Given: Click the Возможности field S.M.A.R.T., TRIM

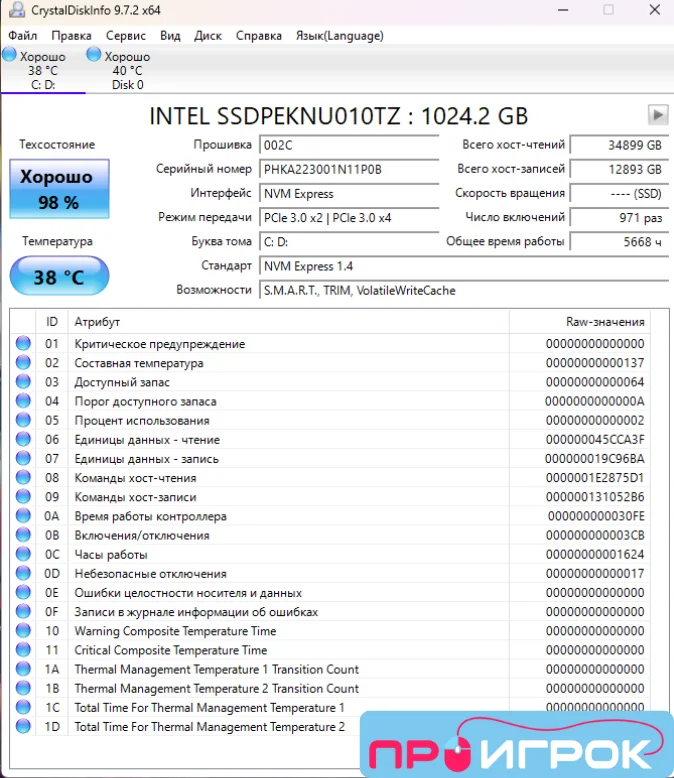Looking at the screenshot, I should tap(464, 290).
